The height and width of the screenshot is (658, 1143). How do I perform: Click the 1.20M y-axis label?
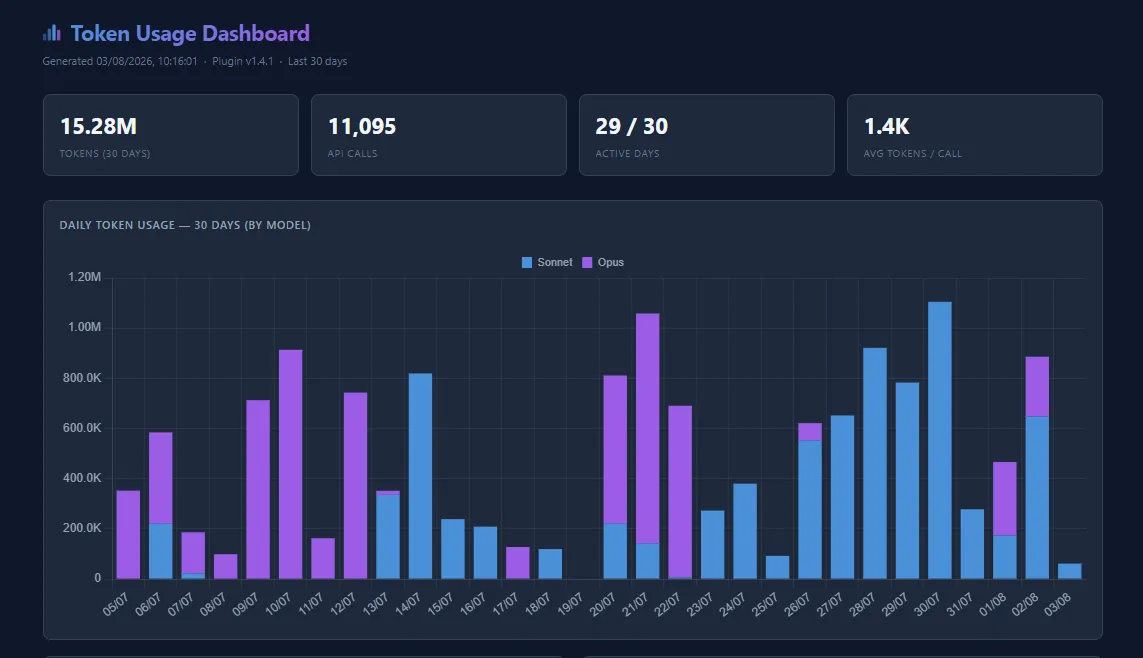point(85,277)
